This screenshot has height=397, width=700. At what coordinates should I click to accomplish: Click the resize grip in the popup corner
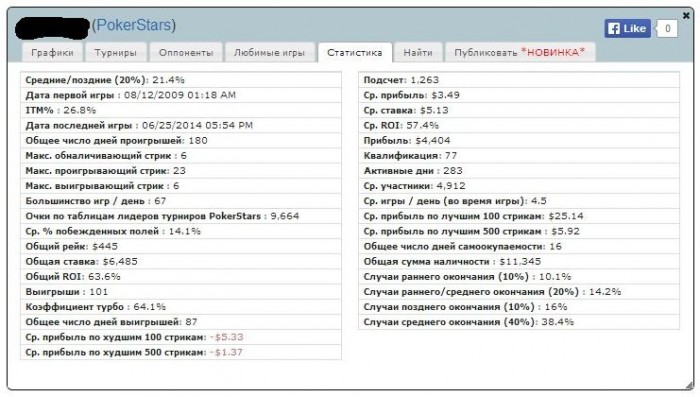[690, 385]
